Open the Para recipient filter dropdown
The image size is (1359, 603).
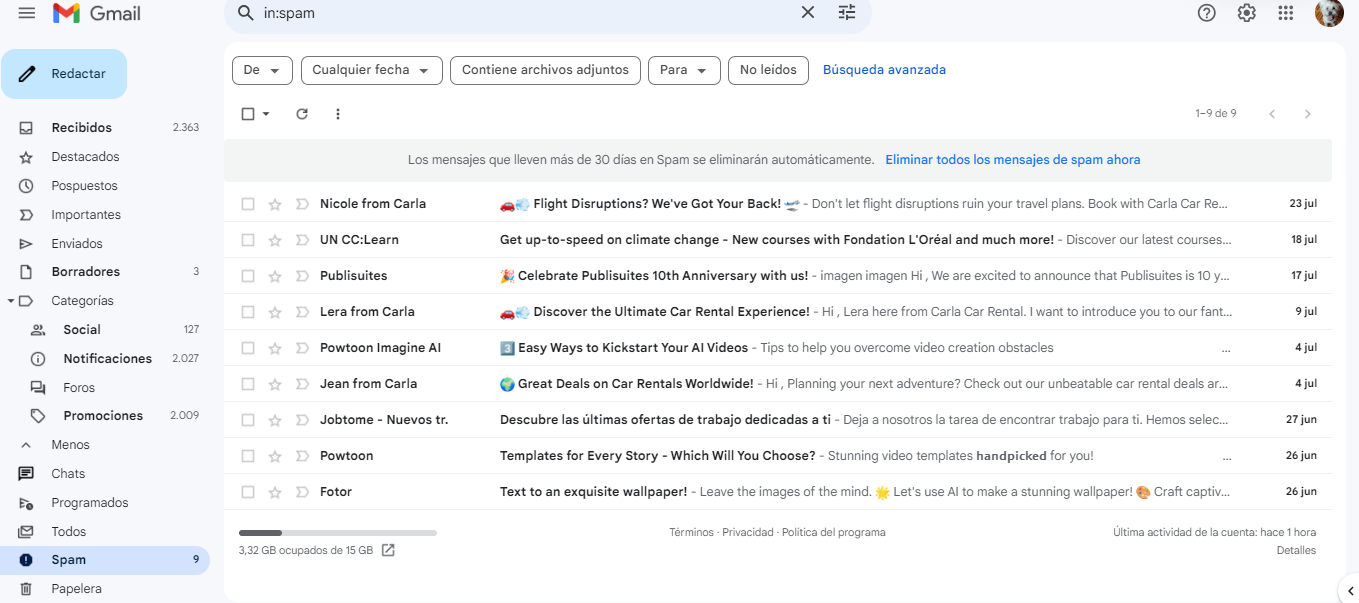click(x=684, y=70)
